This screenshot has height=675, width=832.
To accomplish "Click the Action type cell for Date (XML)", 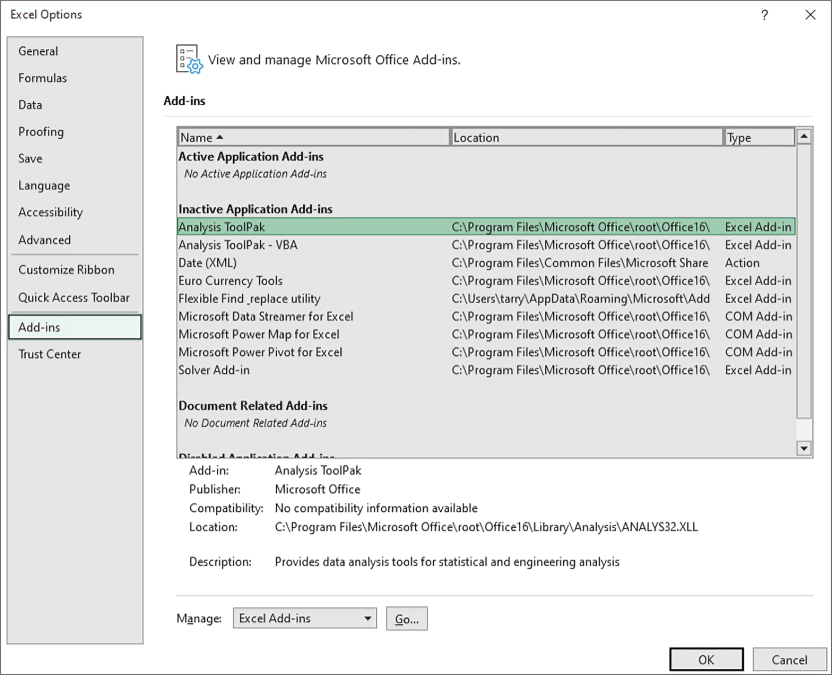I will pos(742,263).
